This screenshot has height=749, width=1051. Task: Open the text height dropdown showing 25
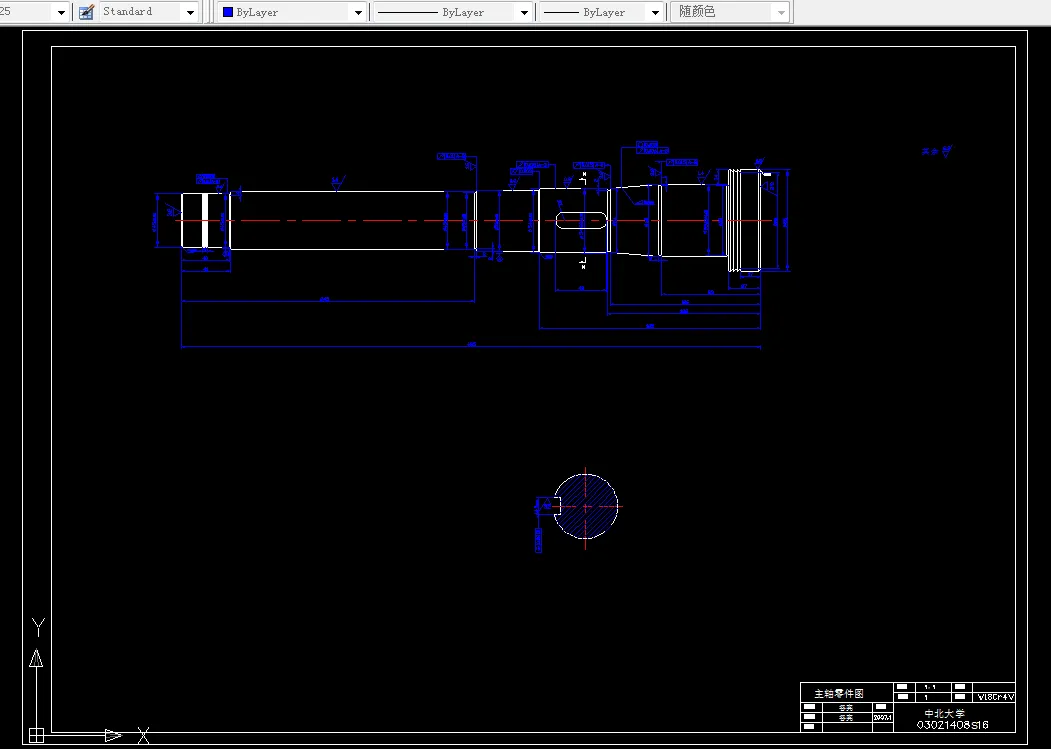pyautogui.click(x=62, y=12)
